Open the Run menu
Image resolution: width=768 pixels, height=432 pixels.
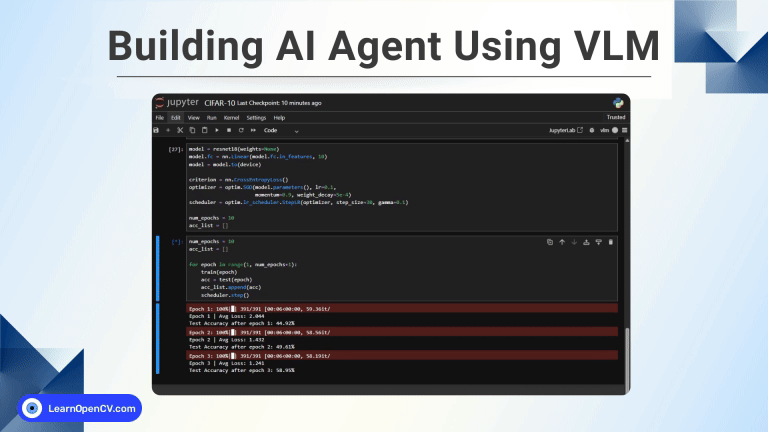coord(211,117)
